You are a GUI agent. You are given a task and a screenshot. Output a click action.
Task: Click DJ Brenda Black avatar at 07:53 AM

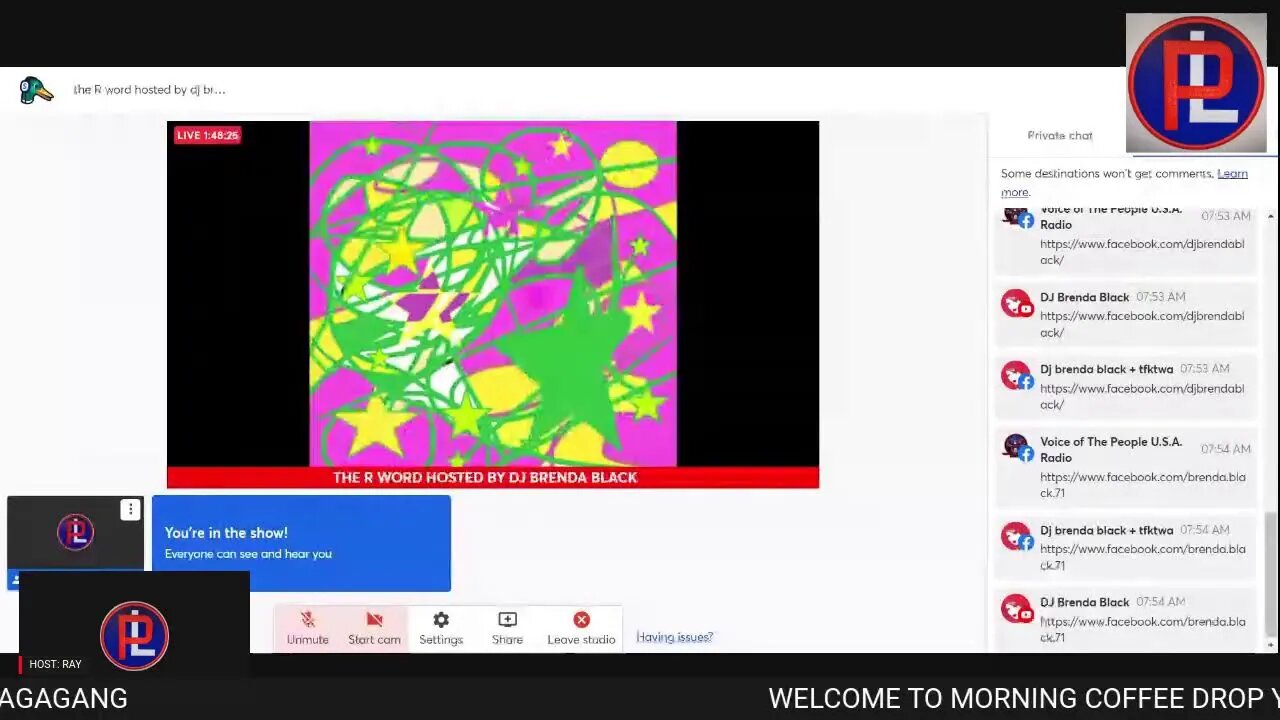[x=1016, y=304]
